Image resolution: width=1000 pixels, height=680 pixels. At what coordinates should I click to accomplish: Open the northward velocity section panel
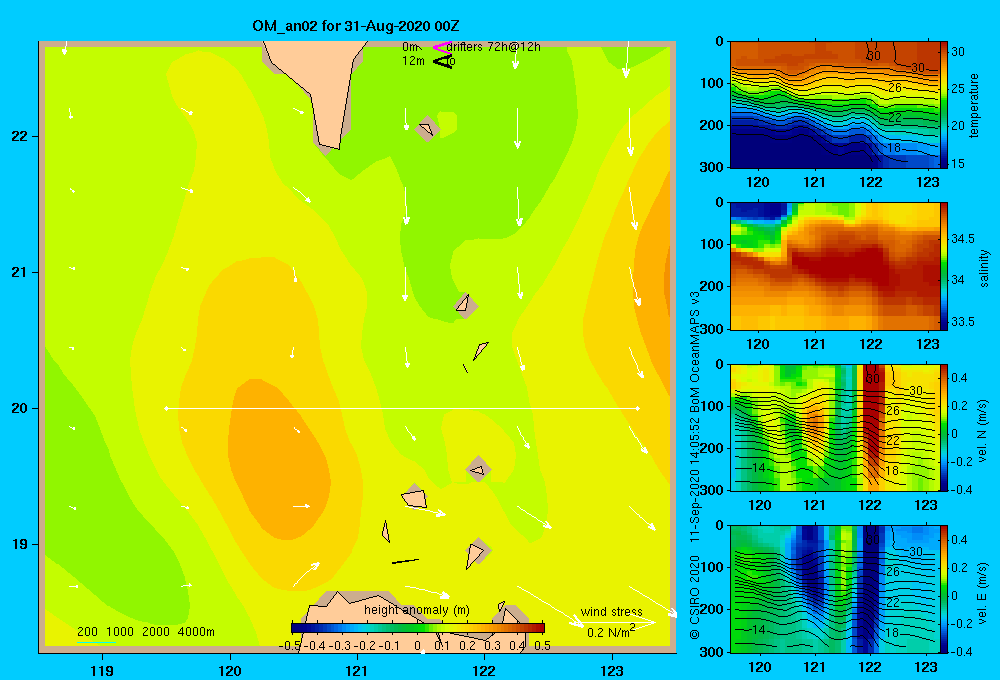834,427
